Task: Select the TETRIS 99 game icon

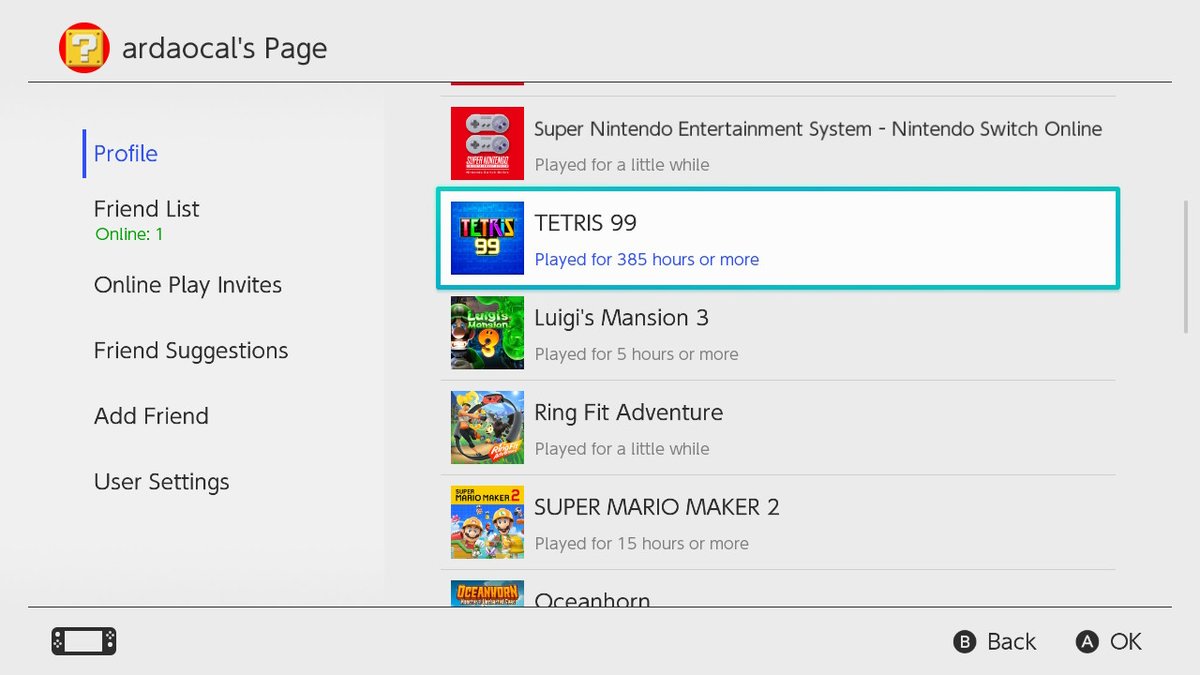Action: 487,238
